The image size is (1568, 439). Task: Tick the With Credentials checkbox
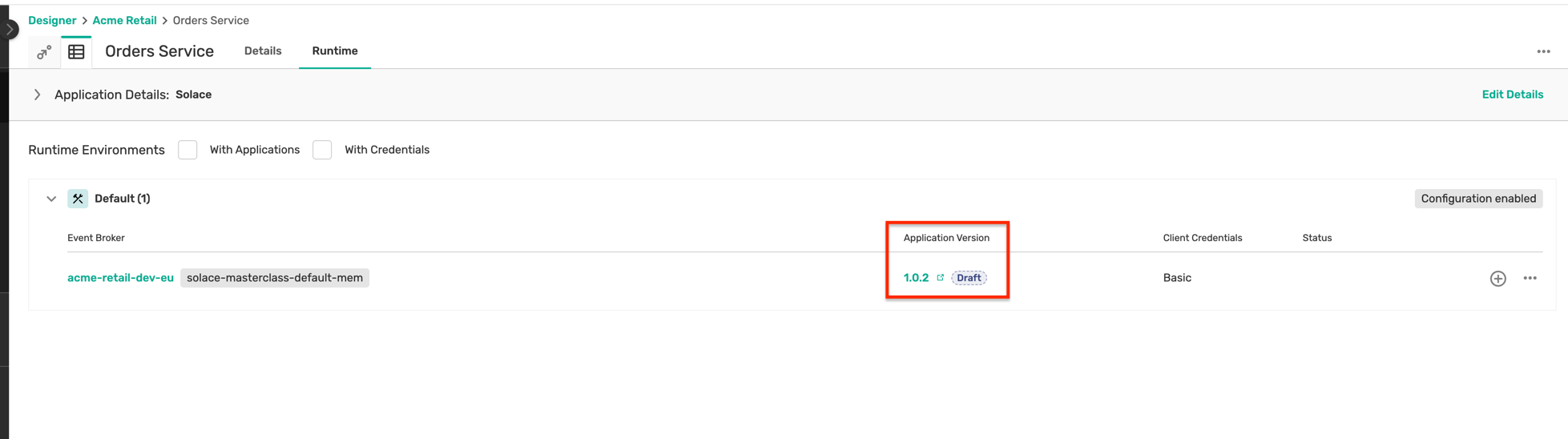[x=322, y=150]
